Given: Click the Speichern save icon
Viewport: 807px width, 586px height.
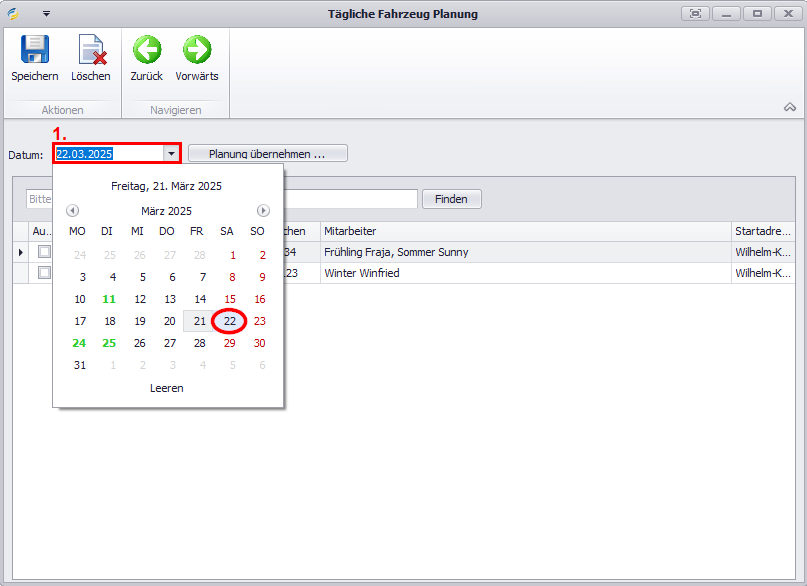Looking at the screenshot, I should pos(35,51).
